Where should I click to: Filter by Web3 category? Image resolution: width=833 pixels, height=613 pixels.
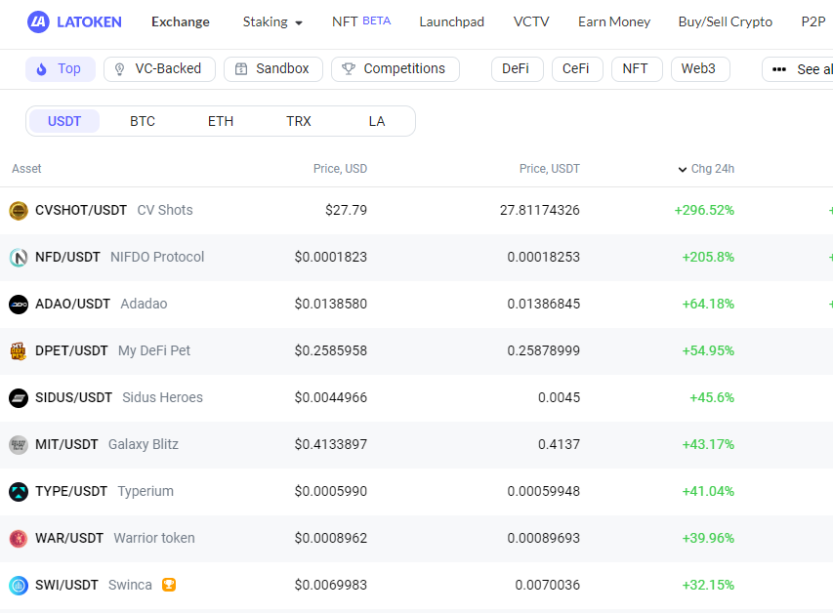coord(700,69)
